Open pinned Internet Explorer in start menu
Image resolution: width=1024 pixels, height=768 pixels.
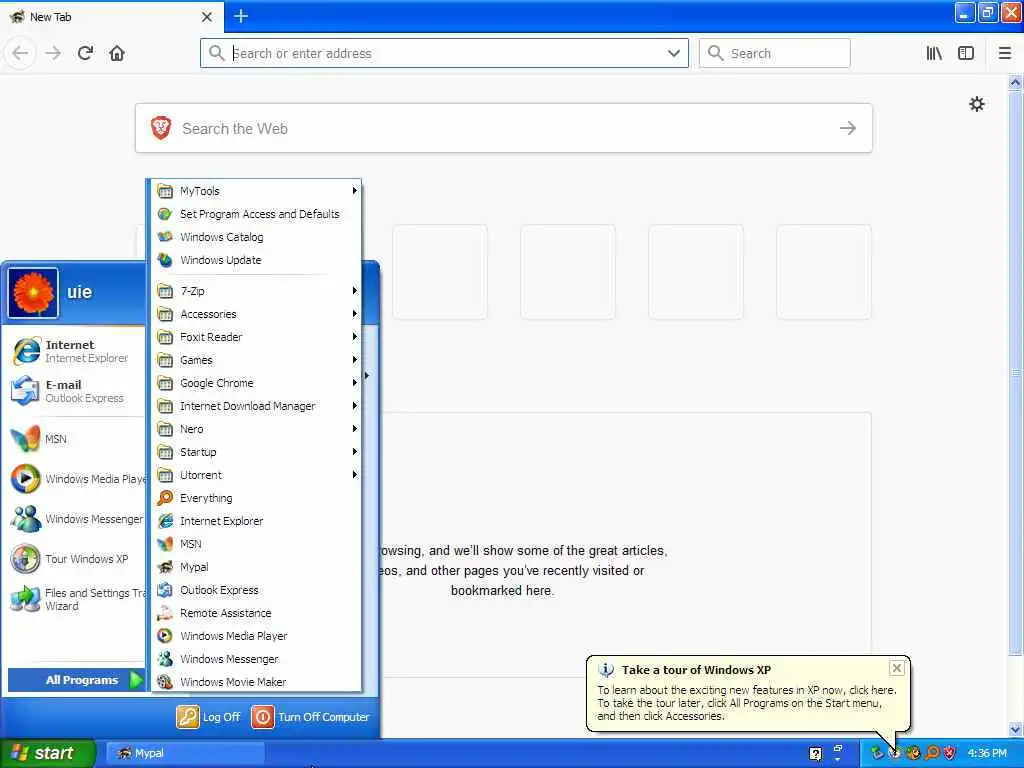[x=76, y=351]
